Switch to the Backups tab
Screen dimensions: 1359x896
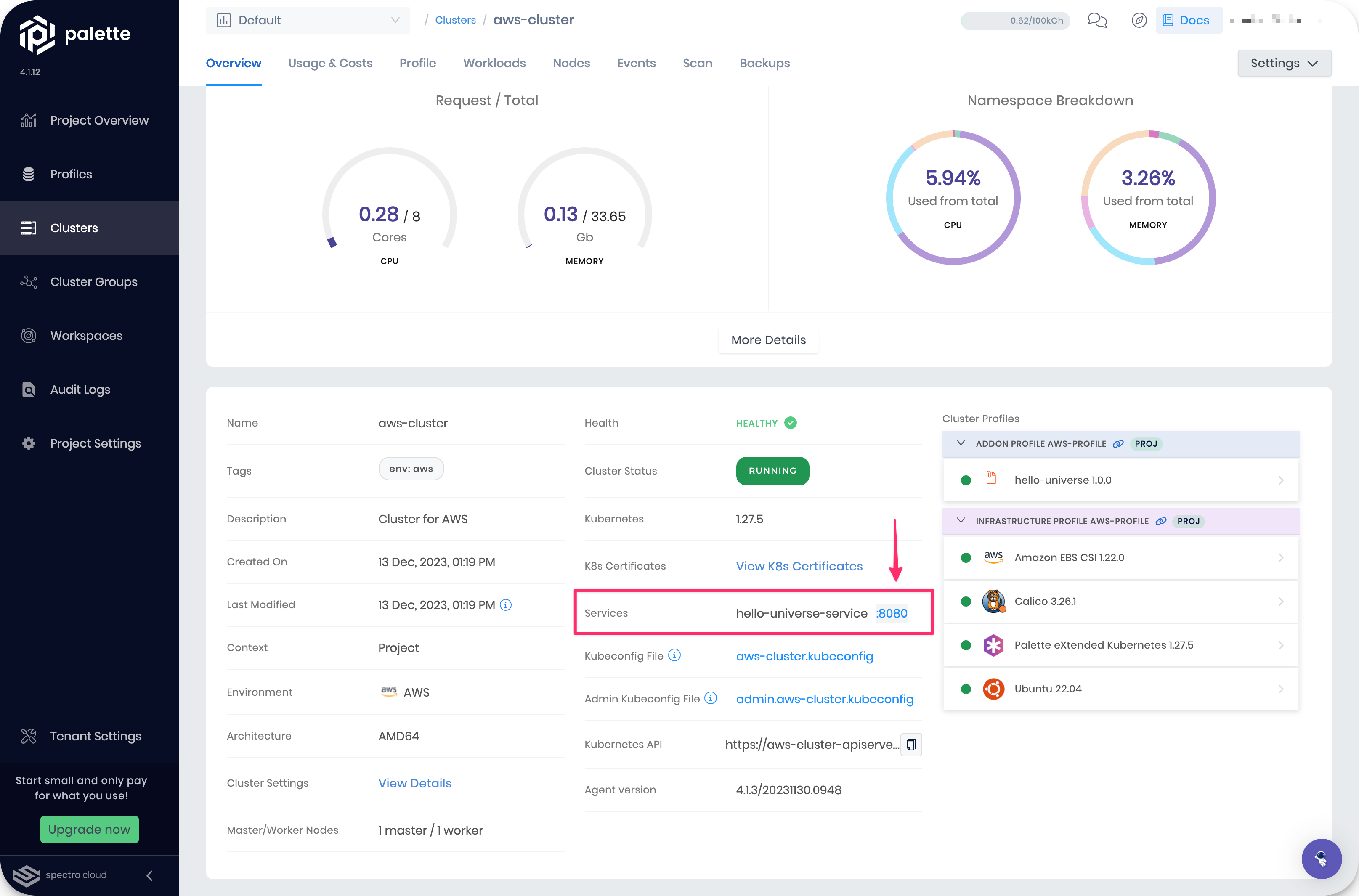click(x=764, y=63)
